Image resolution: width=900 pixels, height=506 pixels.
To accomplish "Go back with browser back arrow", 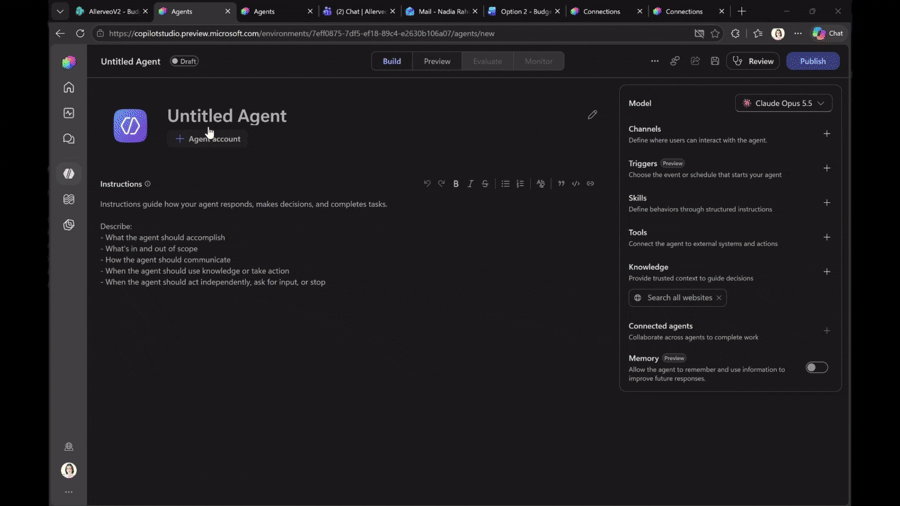I will (x=60, y=33).
